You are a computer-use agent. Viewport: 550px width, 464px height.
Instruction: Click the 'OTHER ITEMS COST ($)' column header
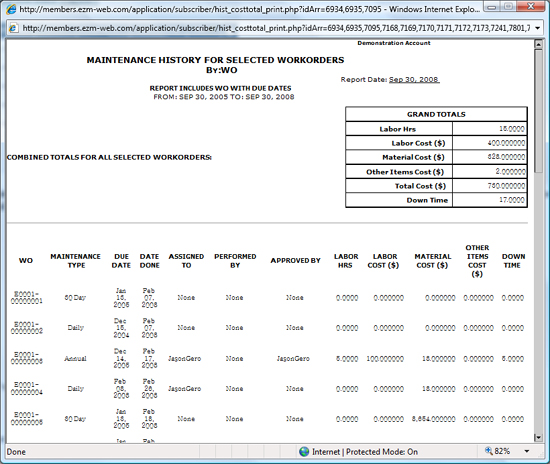pos(477,261)
